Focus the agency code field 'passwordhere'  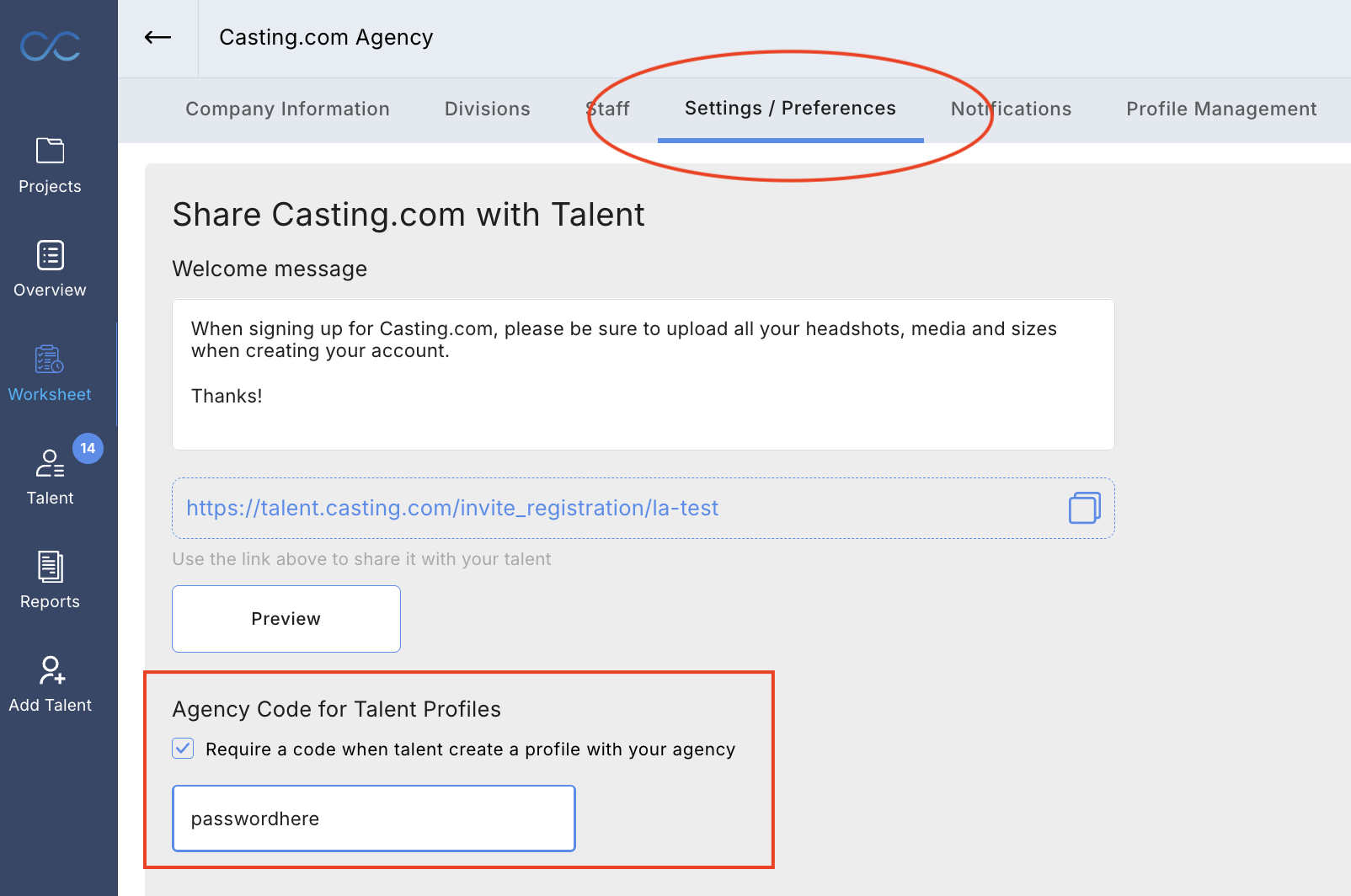[374, 819]
